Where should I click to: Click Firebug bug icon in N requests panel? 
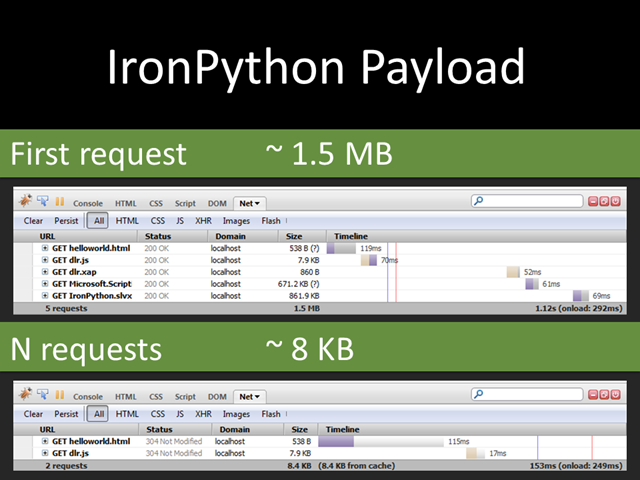pyautogui.click(x=25, y=394)
